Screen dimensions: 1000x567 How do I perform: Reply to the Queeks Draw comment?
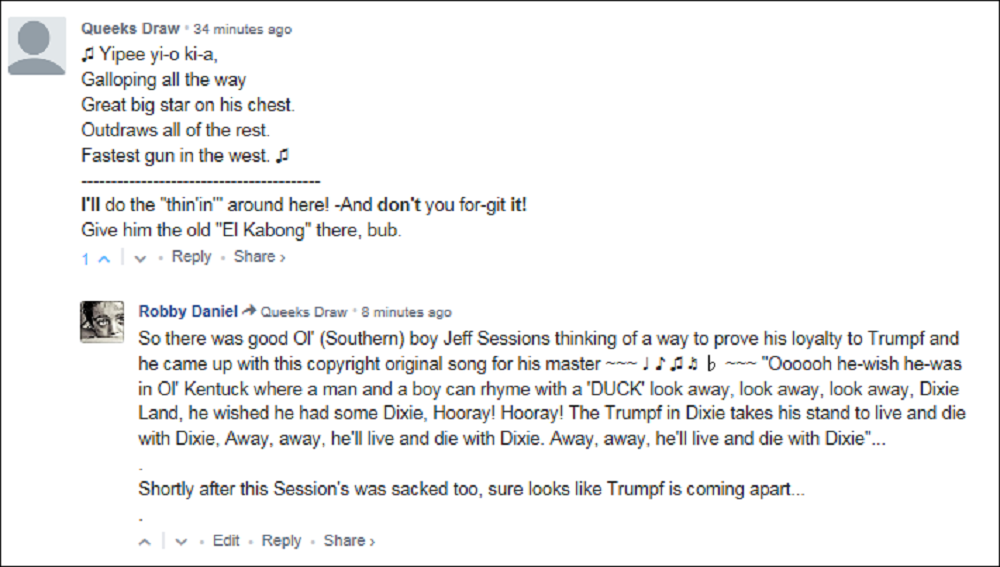[x=191, y=257]
